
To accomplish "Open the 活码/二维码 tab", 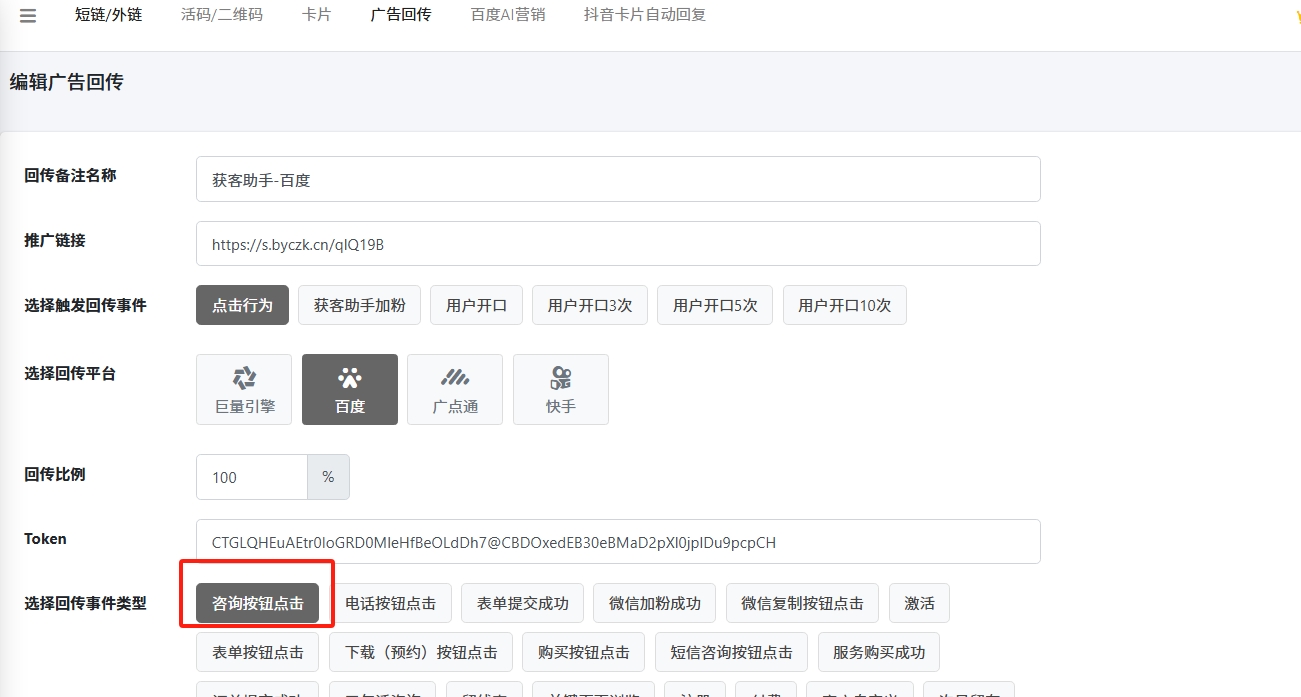I will click(222, 16).
